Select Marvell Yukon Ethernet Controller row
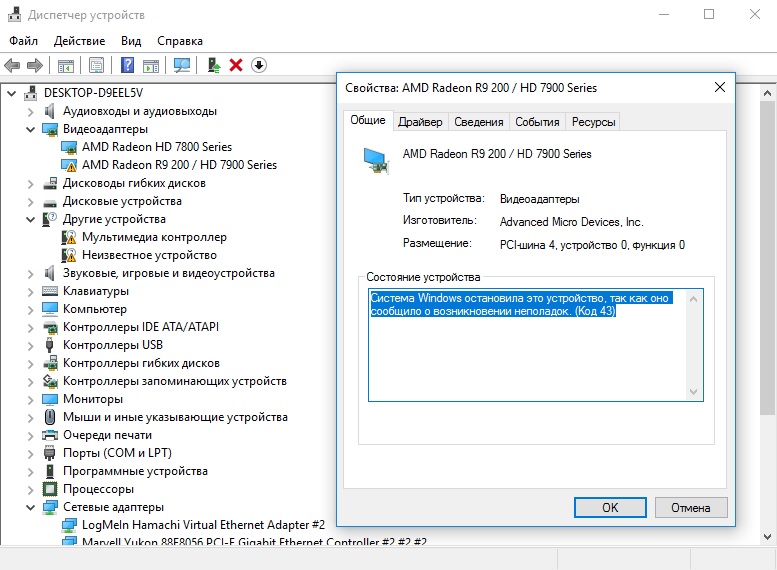Screen dimensions: 777x570 [254, 541]
